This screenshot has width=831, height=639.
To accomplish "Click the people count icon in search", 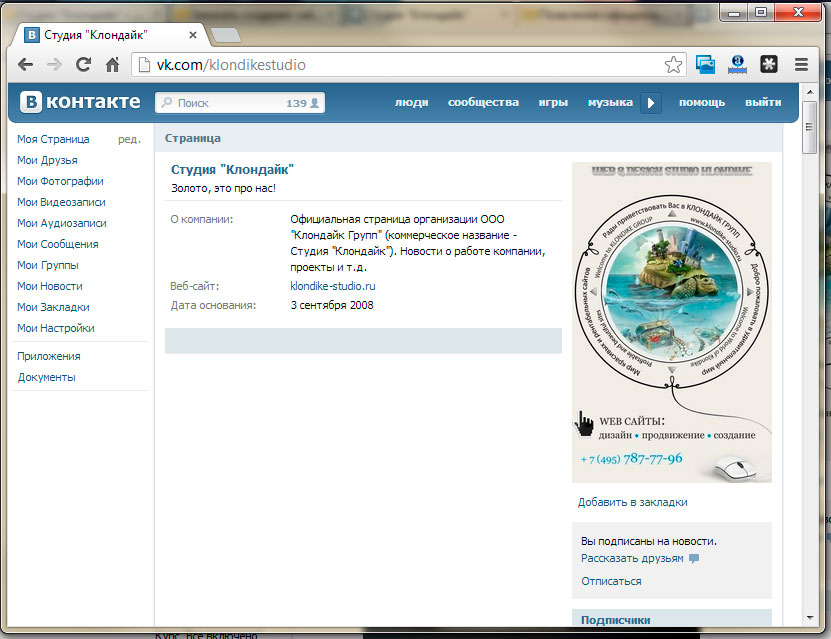I will point(314,103).
